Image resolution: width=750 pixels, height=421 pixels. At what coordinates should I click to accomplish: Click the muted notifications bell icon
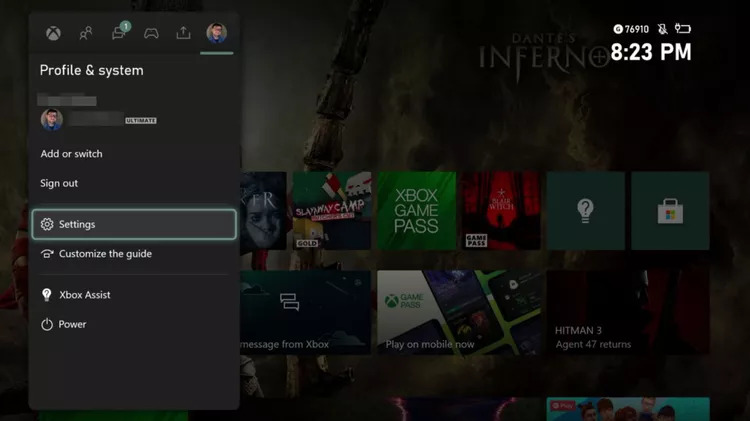pyautogui.click(x=662, y=29)
